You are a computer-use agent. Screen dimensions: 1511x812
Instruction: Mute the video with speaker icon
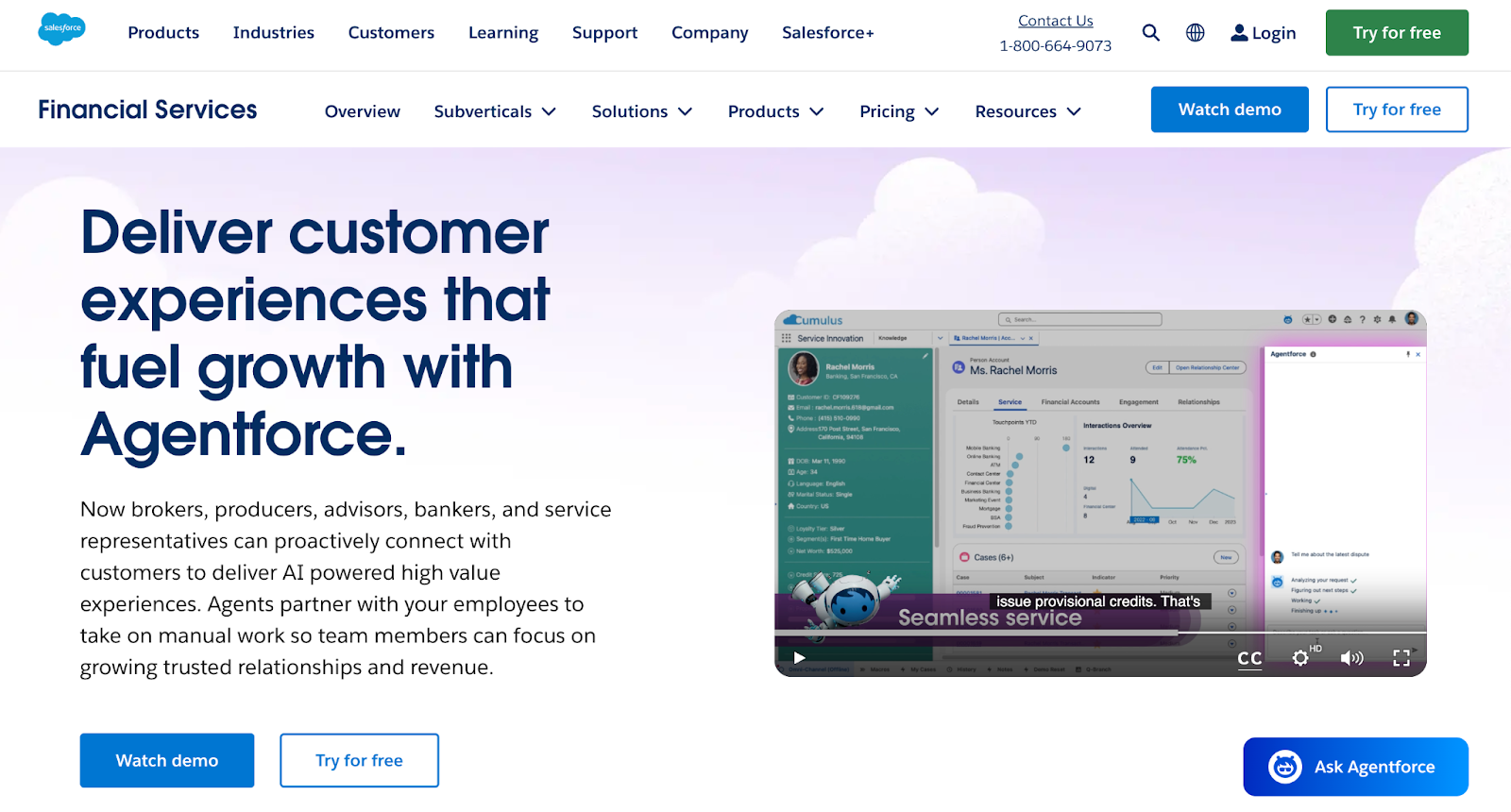coord(1351,658)
